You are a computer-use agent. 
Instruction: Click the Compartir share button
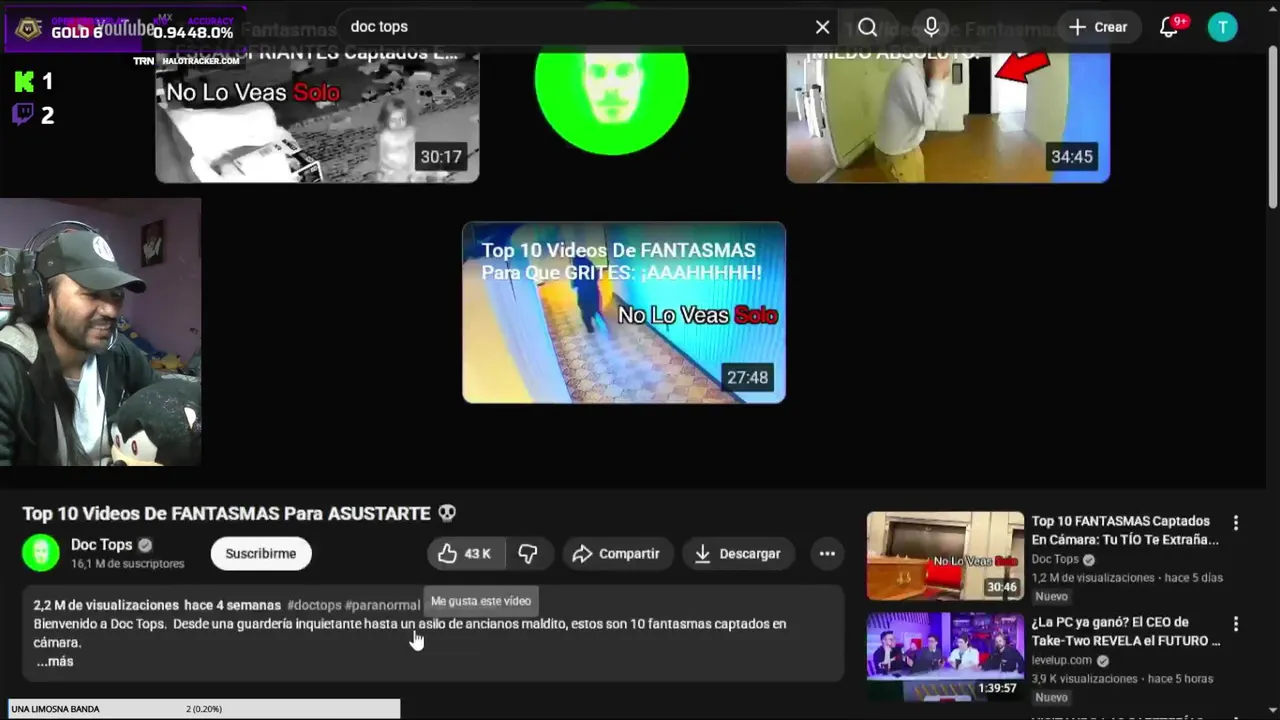pos(616,553)
